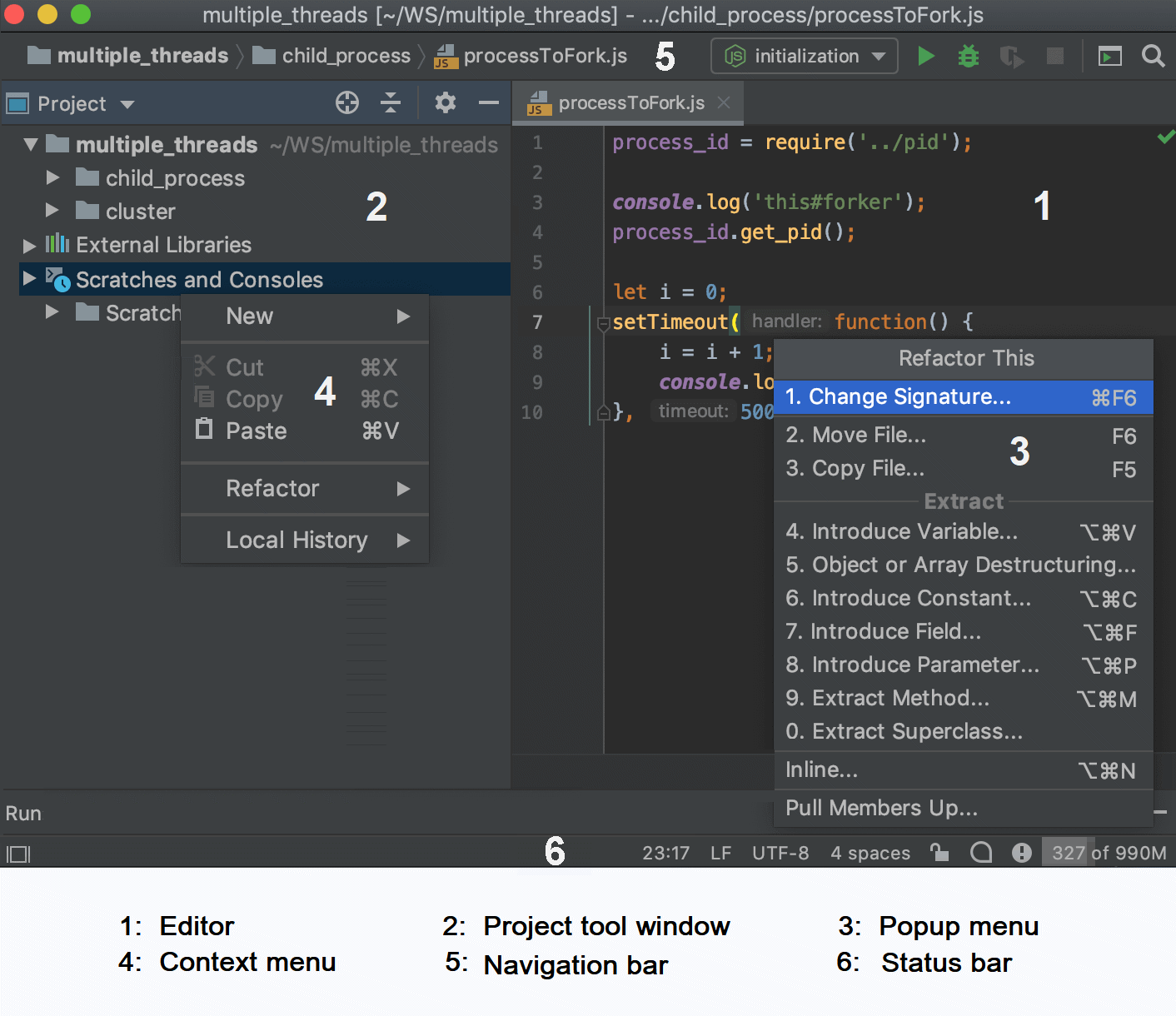Choose Introduce Parameter refactoring

click(964, 665)
